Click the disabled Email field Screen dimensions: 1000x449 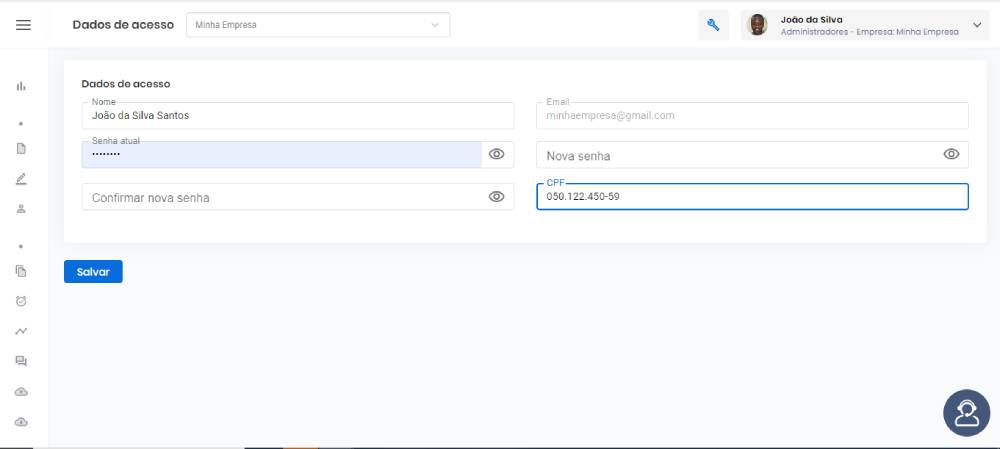point(753,115)
